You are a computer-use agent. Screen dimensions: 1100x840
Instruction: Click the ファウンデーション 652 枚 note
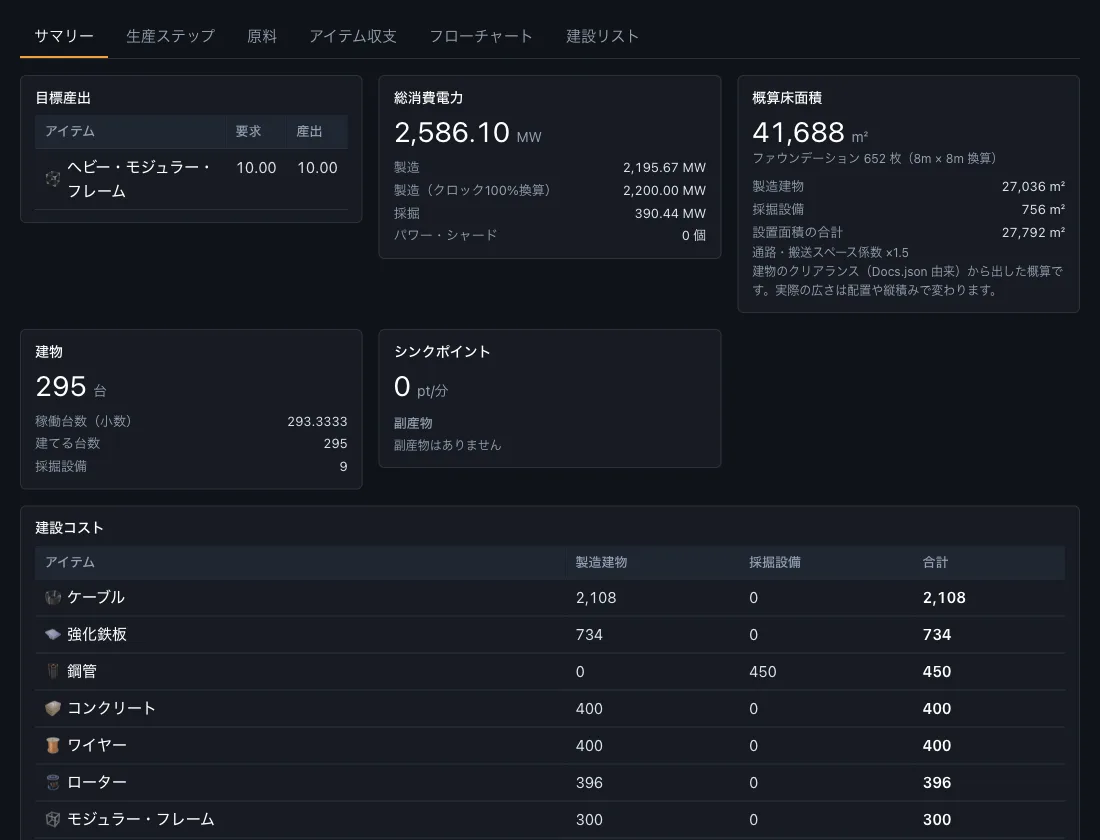pos(874,159)
